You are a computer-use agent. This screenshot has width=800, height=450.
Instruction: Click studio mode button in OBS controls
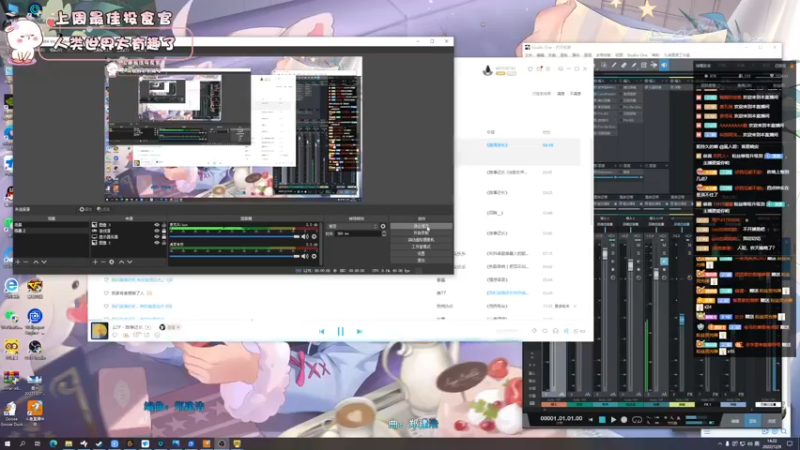click(421, 246)
